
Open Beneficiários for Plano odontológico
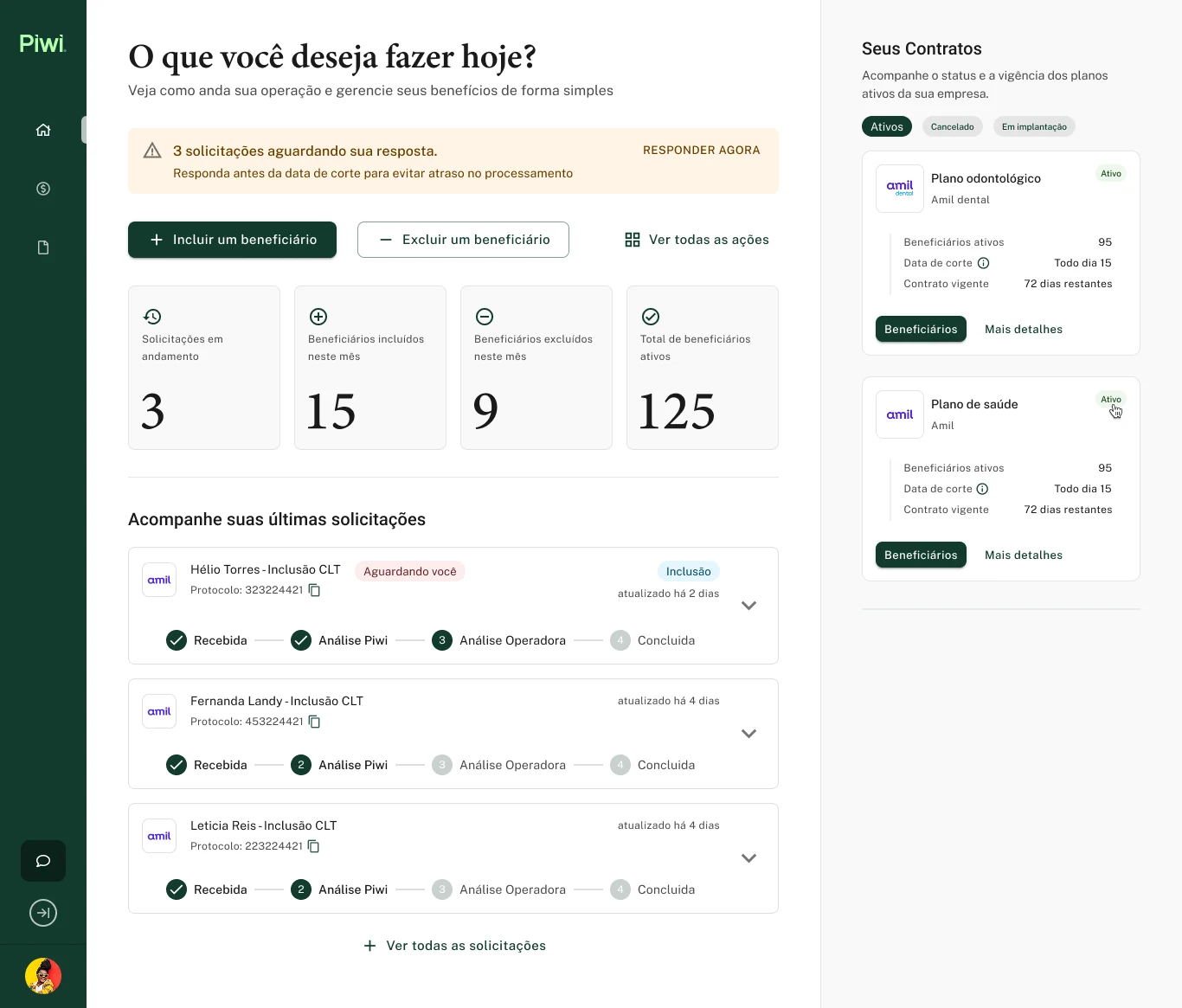(x=921, y=329)
